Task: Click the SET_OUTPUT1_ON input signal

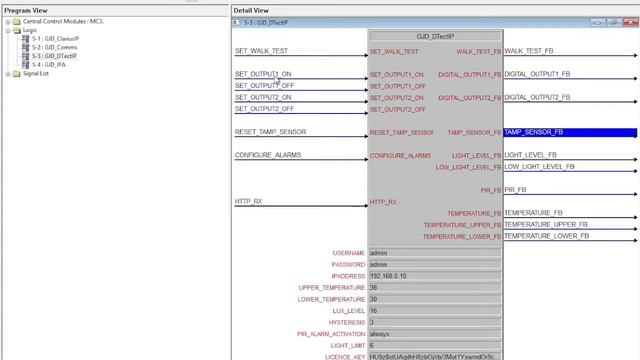Action: [x=263, y=74]
